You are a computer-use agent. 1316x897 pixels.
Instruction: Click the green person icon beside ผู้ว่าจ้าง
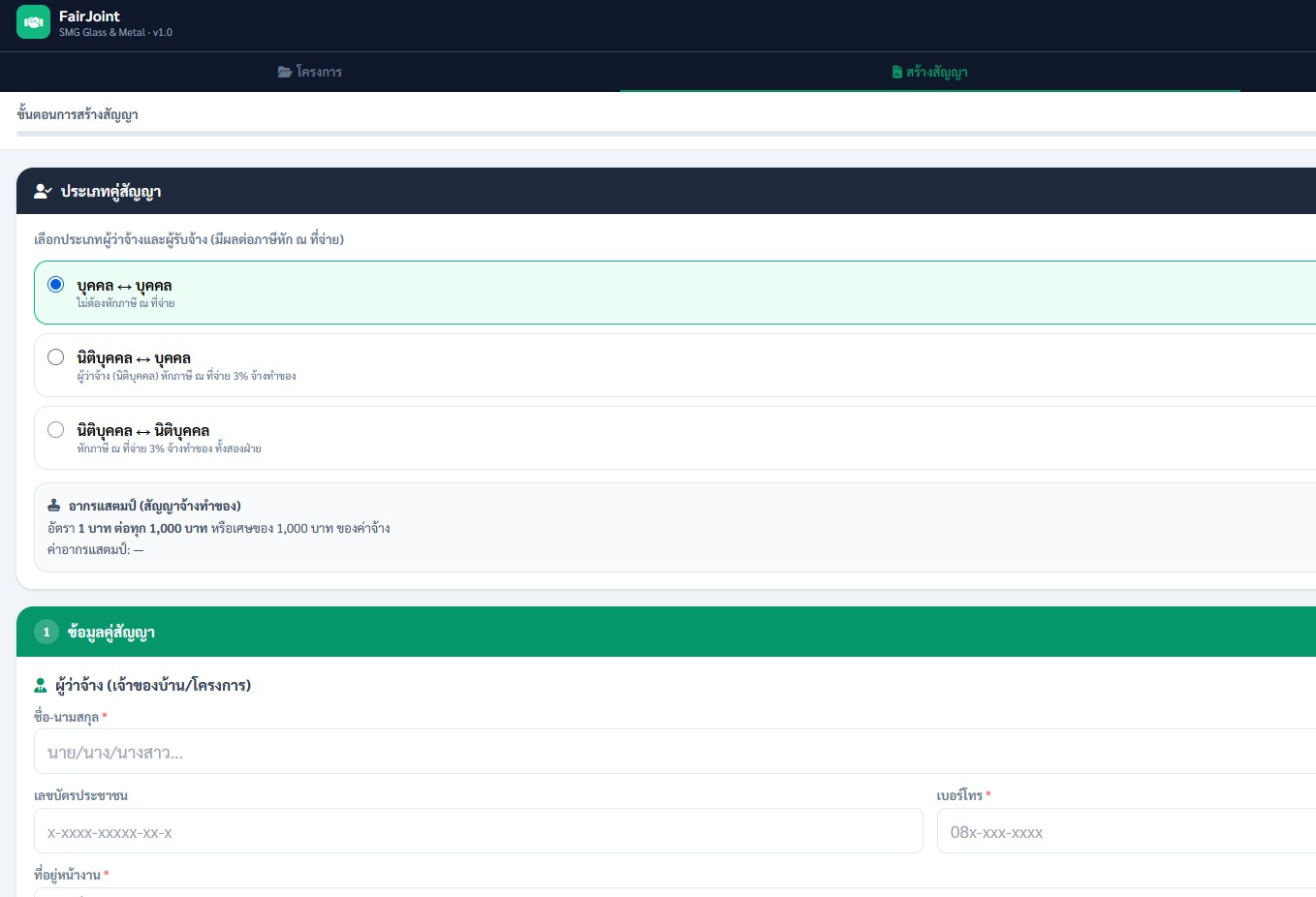(41, 686)
